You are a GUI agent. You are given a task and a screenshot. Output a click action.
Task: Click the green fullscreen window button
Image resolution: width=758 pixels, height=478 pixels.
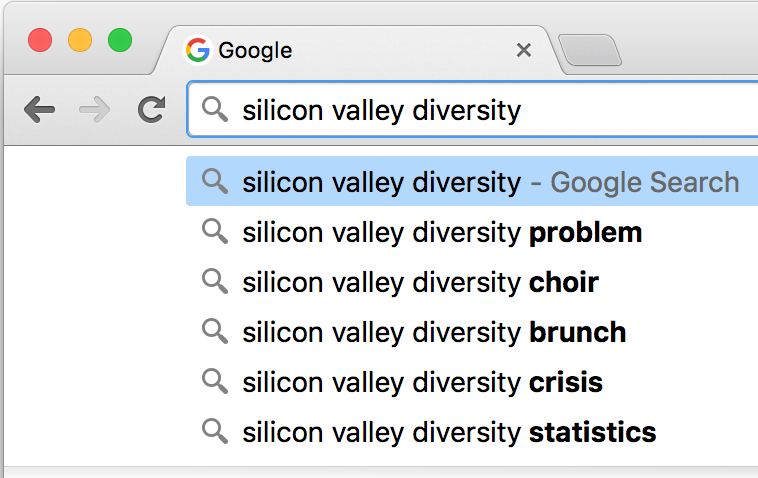[x=120, y=40]
